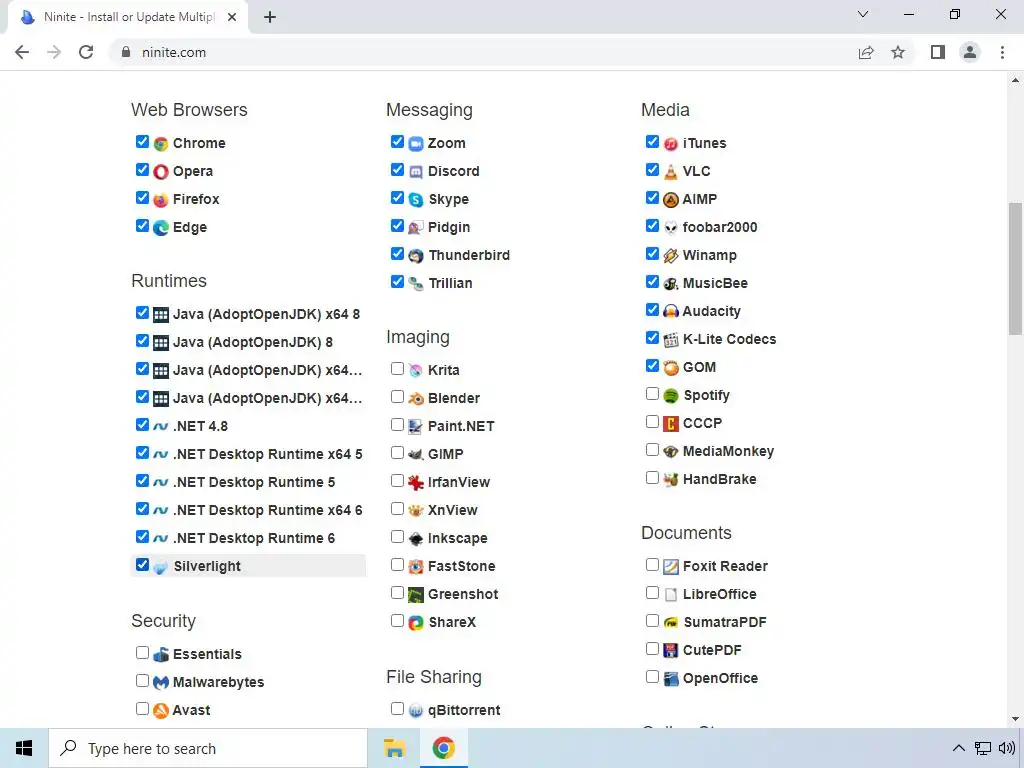Click the Audacity headphones icon
This screenshot has width=1024, height=768.
pyautogui.click(x=671, y=312)
